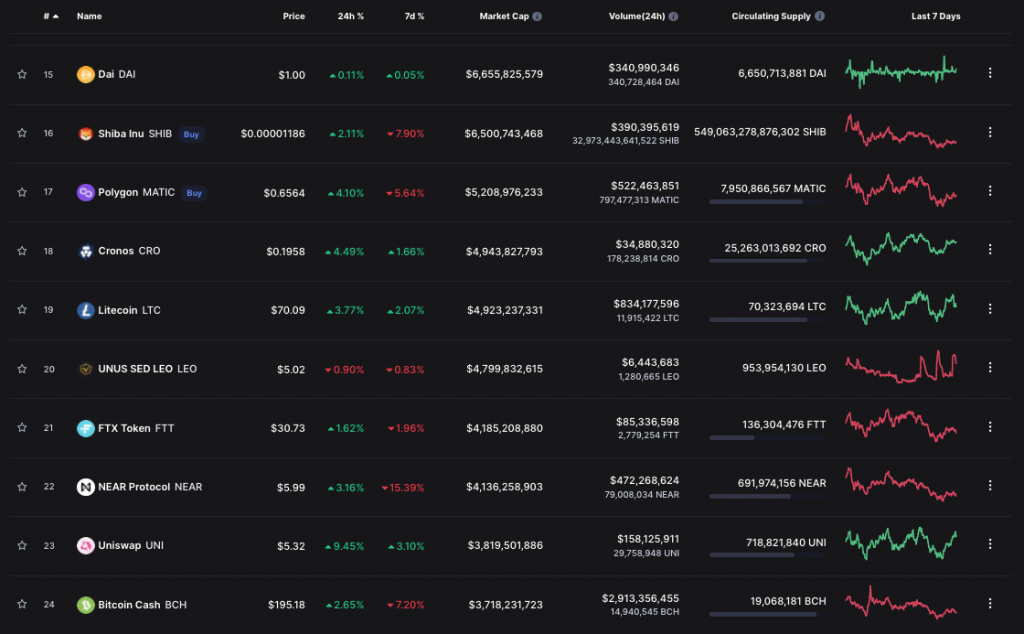Toggle the watchlist star for Cronos
1024x634 pixels.
coord(22,251)
